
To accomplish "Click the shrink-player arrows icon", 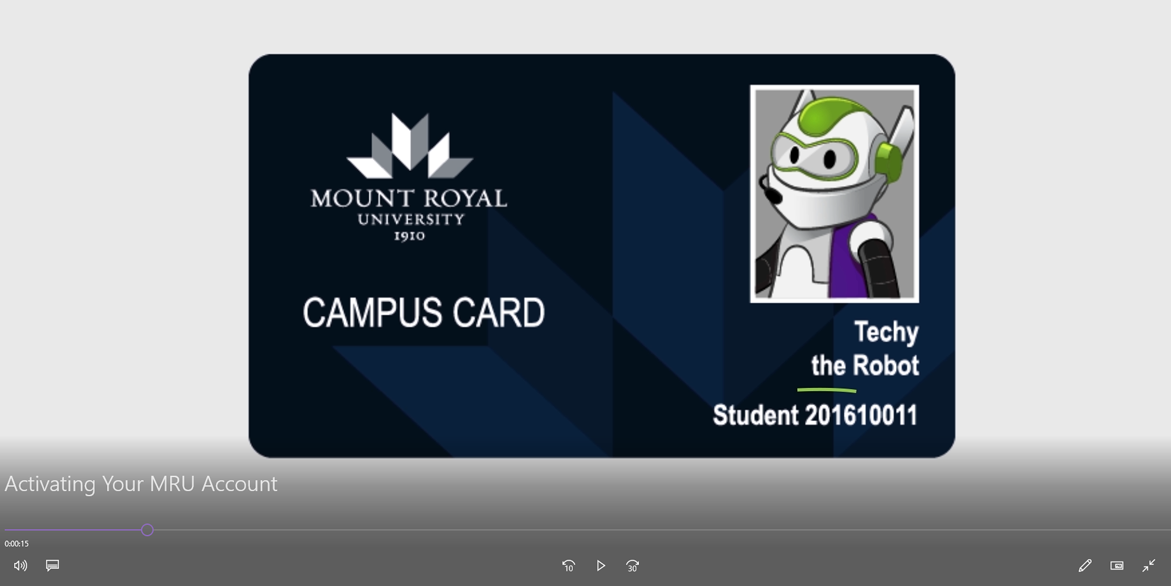I will [1146, 565].
